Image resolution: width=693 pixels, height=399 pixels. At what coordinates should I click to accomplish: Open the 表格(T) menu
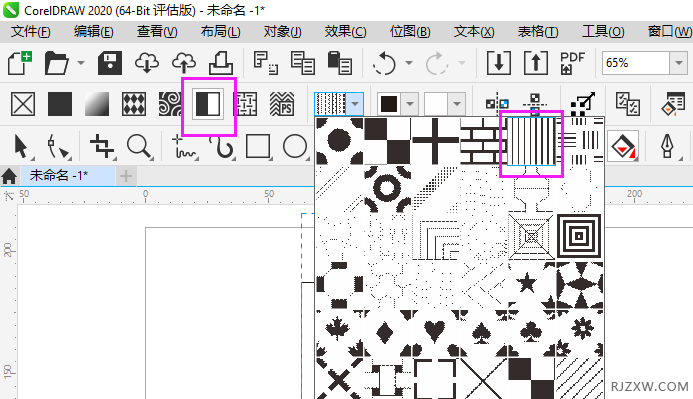point(538,31)
